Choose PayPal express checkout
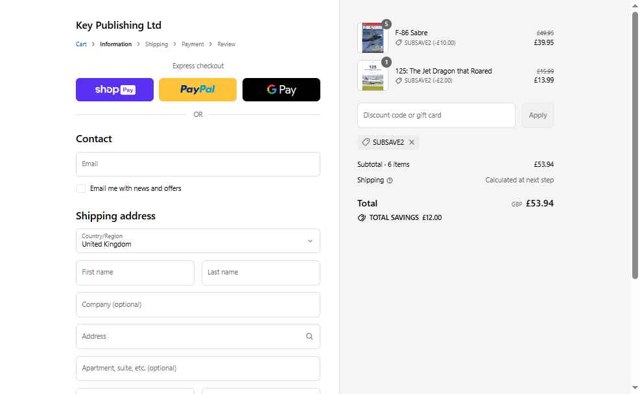Image resolution: width=640 pixels, height=394 pixels. pyautogui.click(x=198, y=89)
